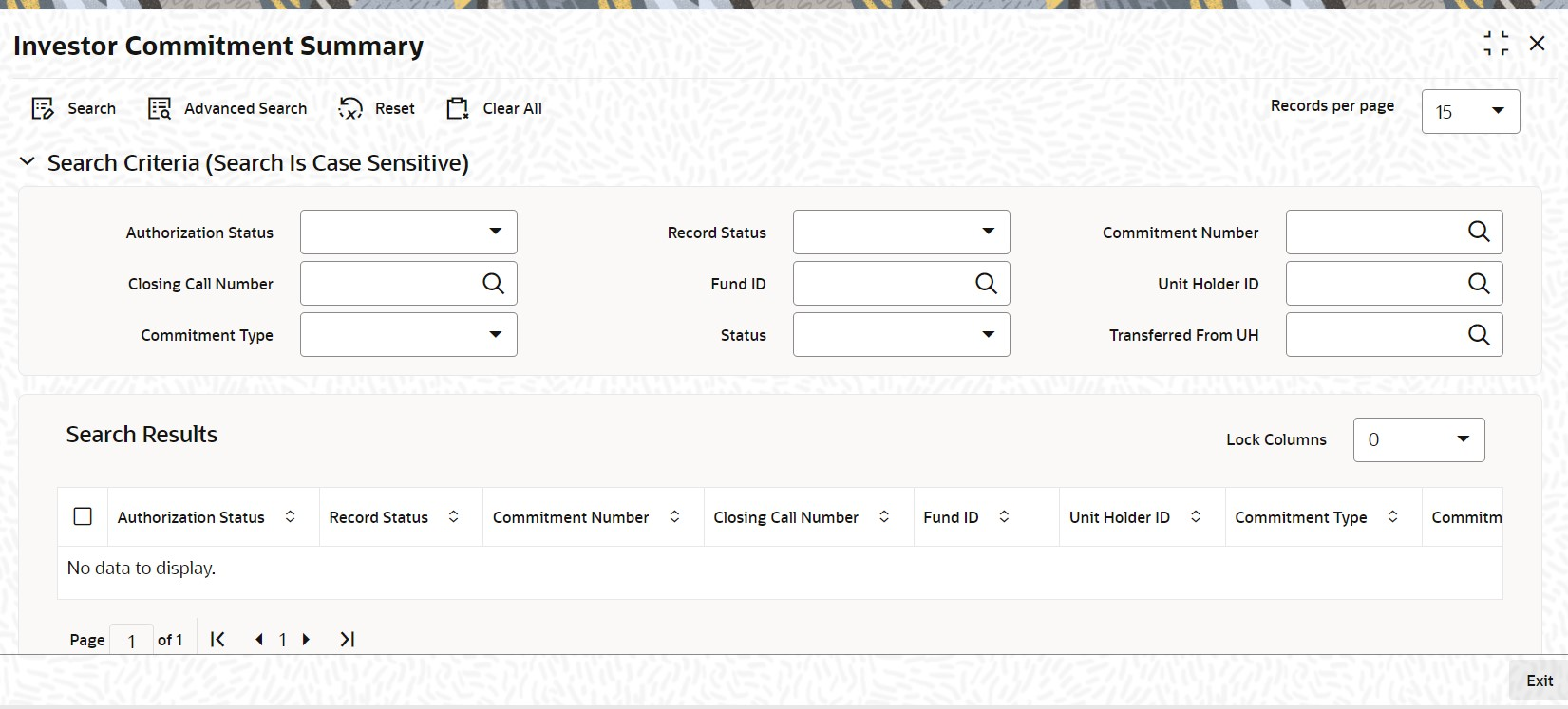Open the Lock Columns dropdown
The height and width of the screenshot is (709, 1568).
click(1419, 439)
